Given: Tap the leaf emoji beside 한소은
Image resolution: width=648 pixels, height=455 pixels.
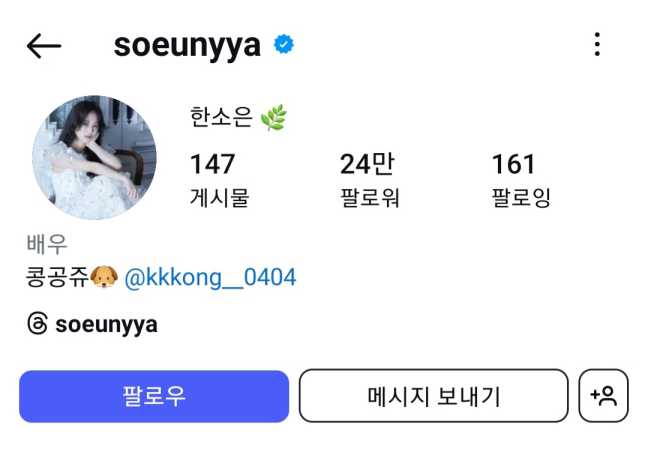Looking at the screenshot, I should tap(274, 117).
